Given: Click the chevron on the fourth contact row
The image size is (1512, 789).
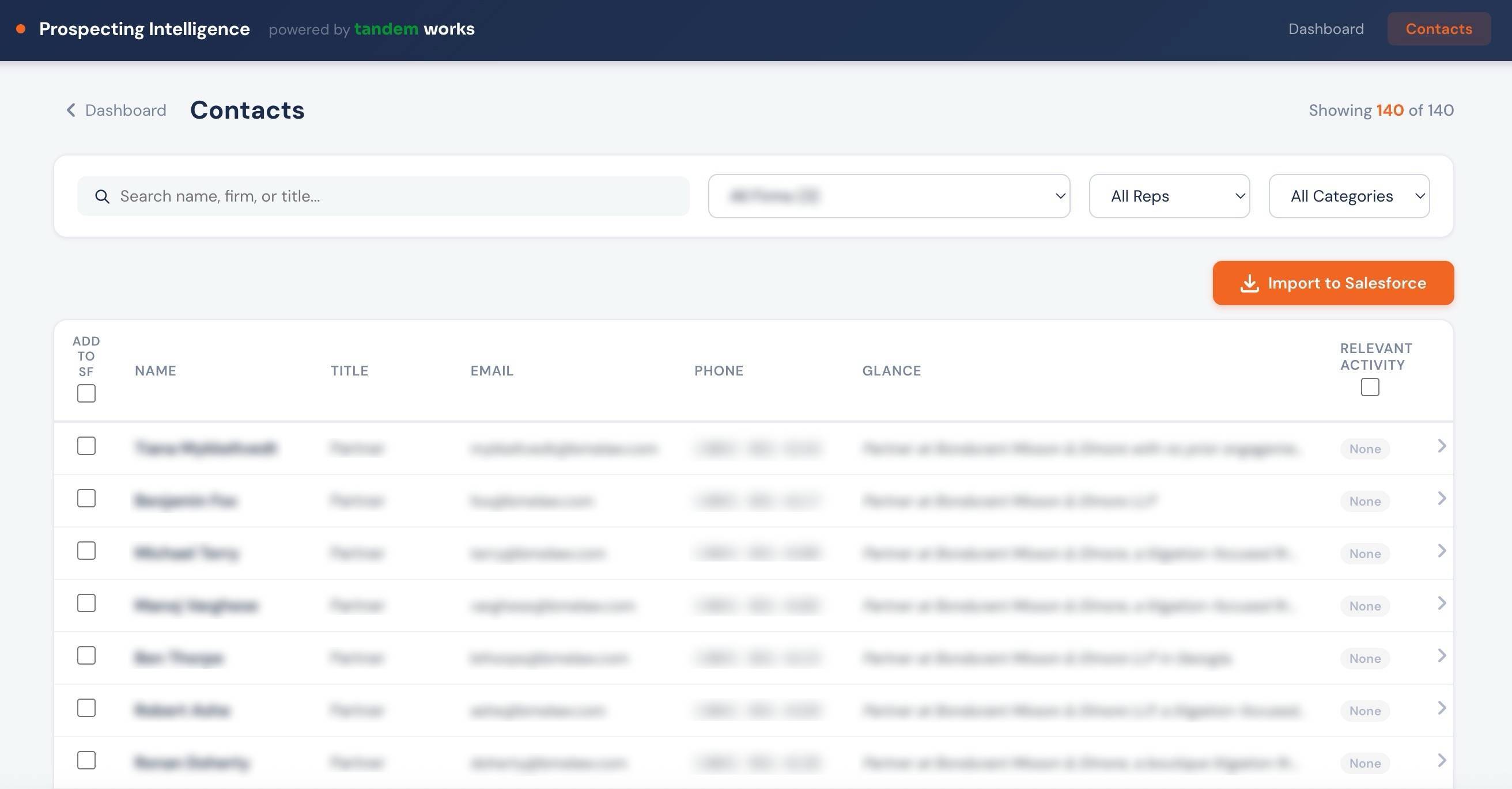Looking at the screenshot, I should 1442,604.
